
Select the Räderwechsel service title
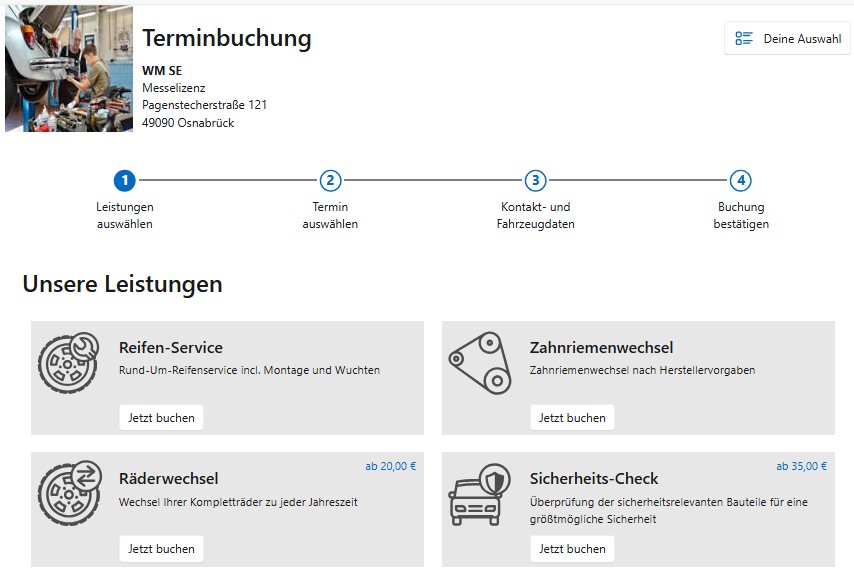point(168,479)
